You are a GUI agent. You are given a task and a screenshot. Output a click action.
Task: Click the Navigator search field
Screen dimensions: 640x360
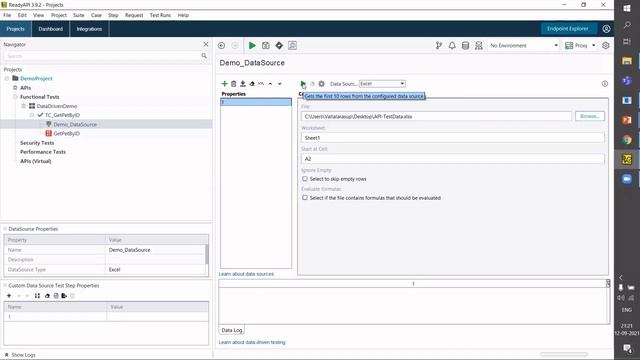coord(102,56)
